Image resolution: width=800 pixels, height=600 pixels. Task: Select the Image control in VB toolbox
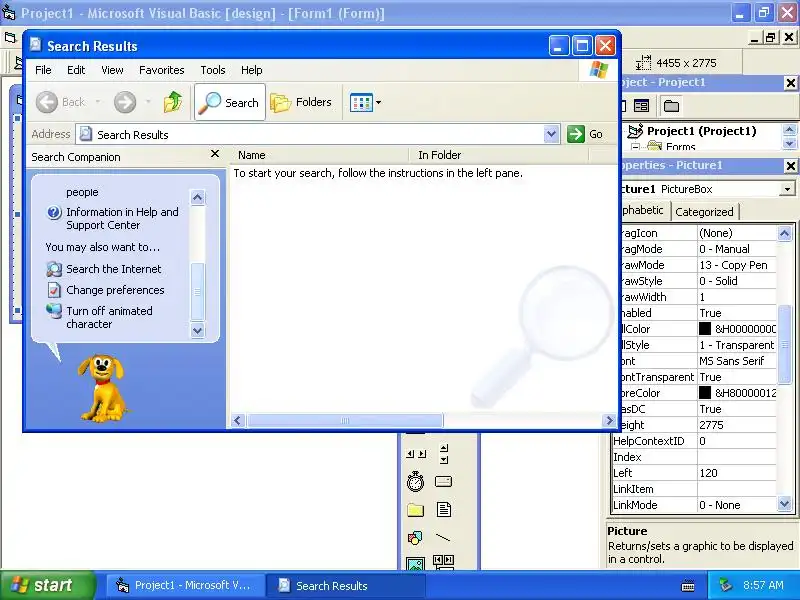point(415,563)
